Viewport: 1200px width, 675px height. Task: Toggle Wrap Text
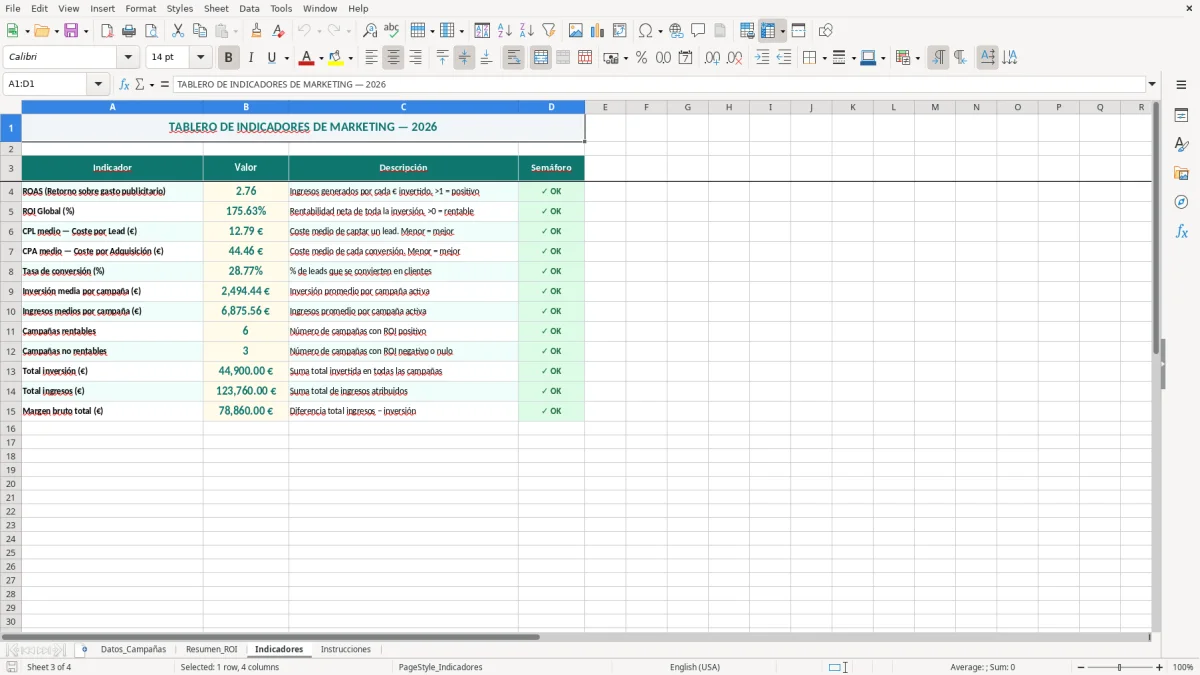pos(514,58)
